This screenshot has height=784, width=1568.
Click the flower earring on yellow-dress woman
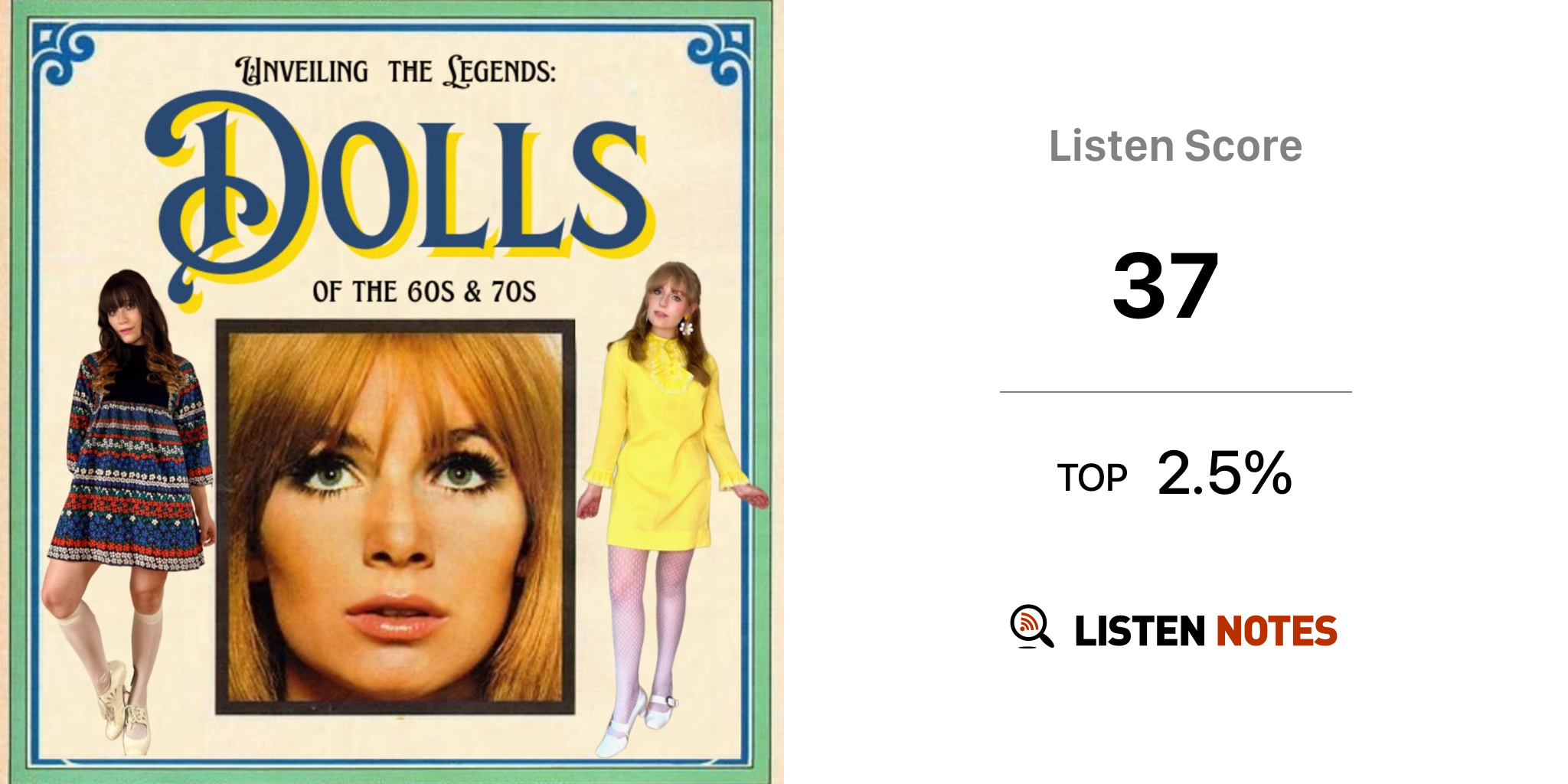[x=685, y=325]
